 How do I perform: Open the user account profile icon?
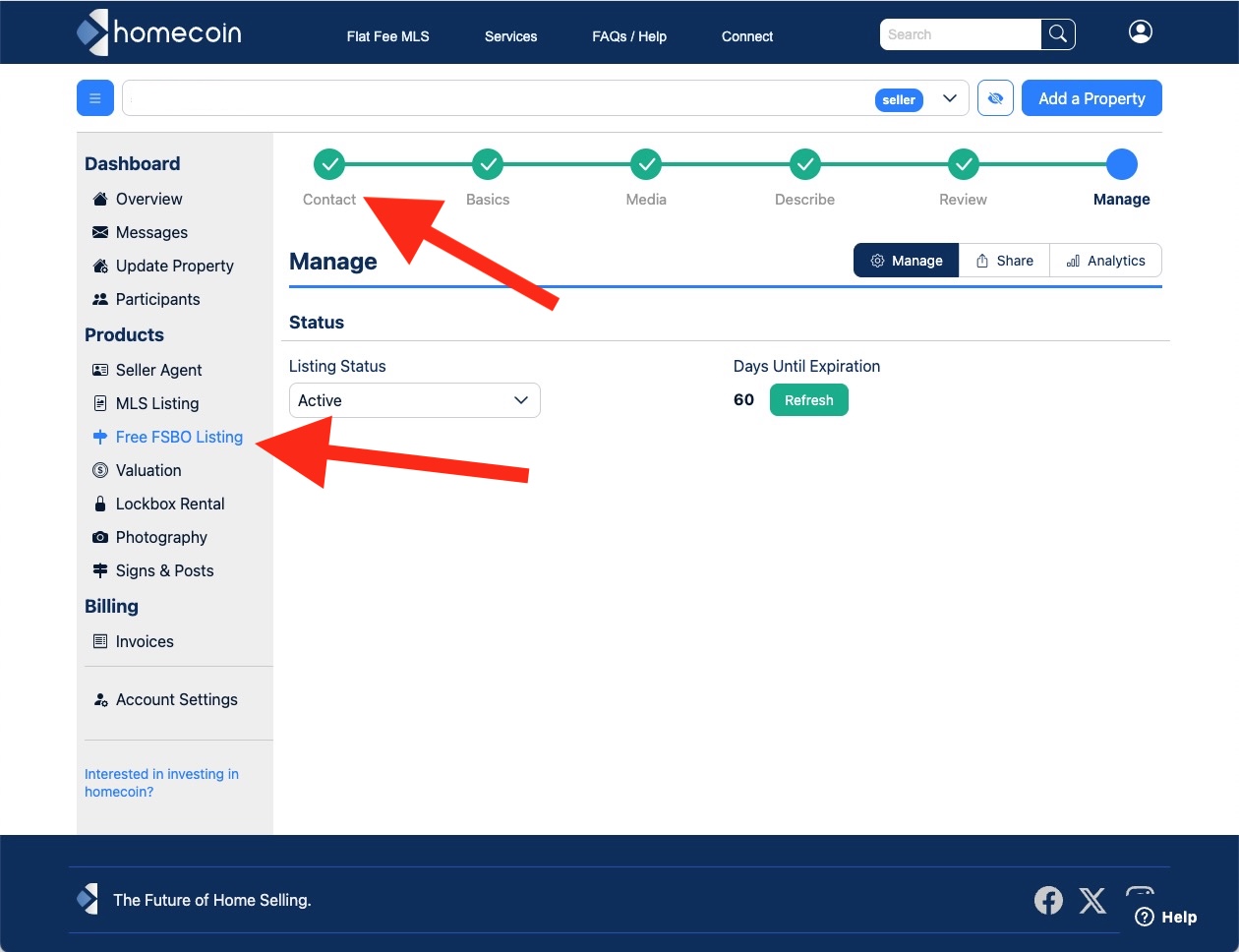1141,32
